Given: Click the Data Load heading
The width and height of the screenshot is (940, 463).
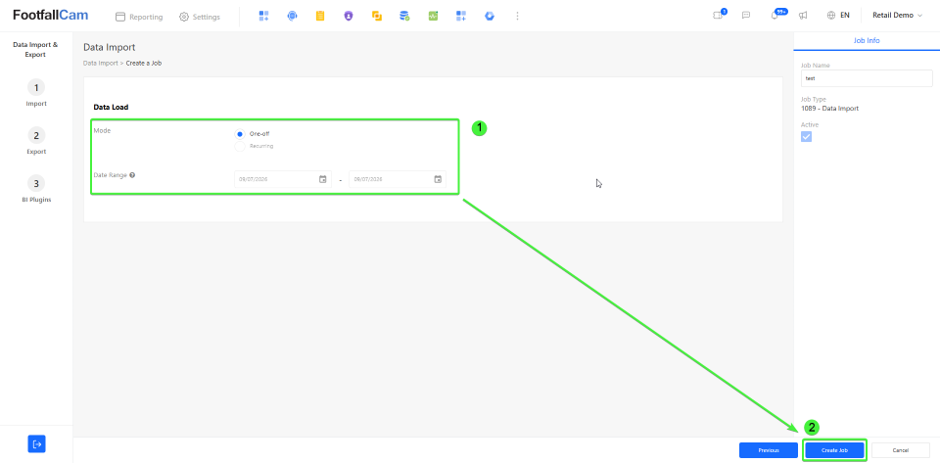Looking at the screenshot, I should [x=111, y=107].
